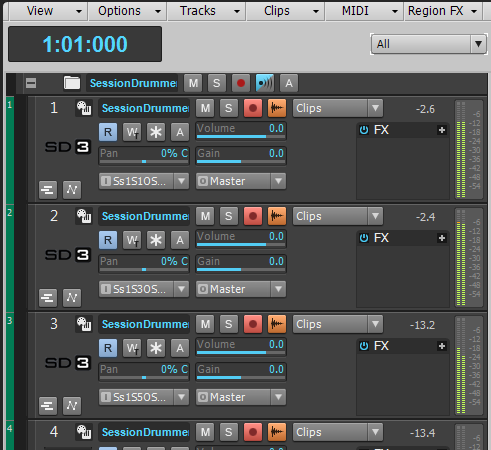Solo the SessionDrummer folder
The image size is (491, 450).
[217, 83]
